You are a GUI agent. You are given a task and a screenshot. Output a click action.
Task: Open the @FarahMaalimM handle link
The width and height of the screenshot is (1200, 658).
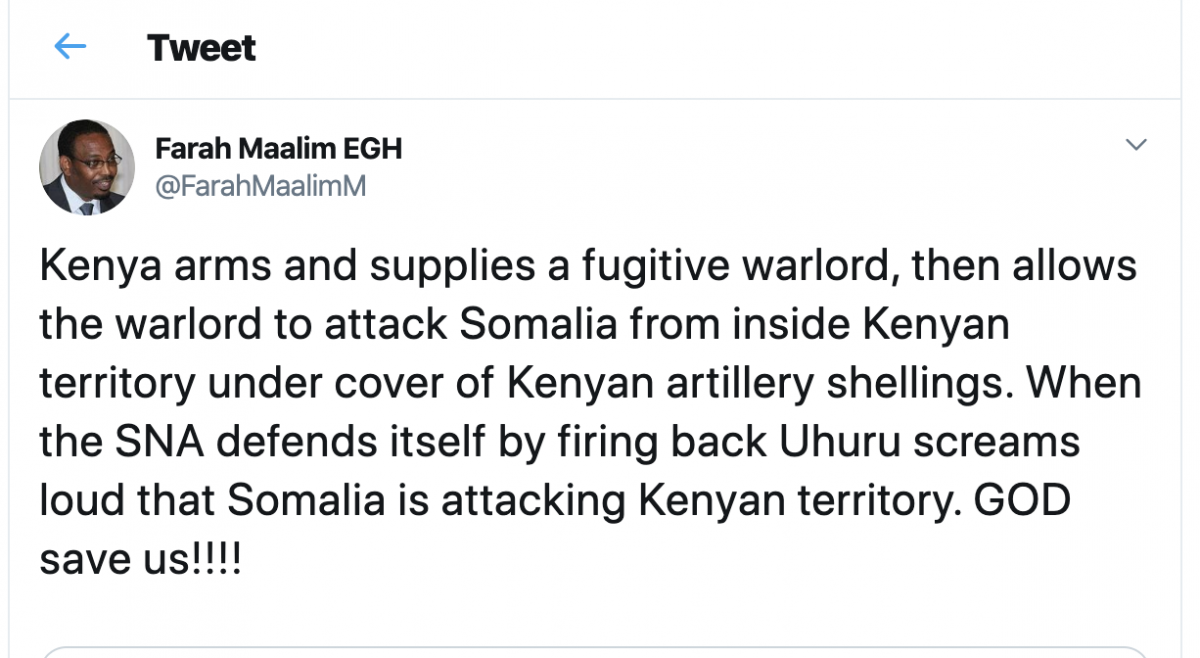point(261,186)
